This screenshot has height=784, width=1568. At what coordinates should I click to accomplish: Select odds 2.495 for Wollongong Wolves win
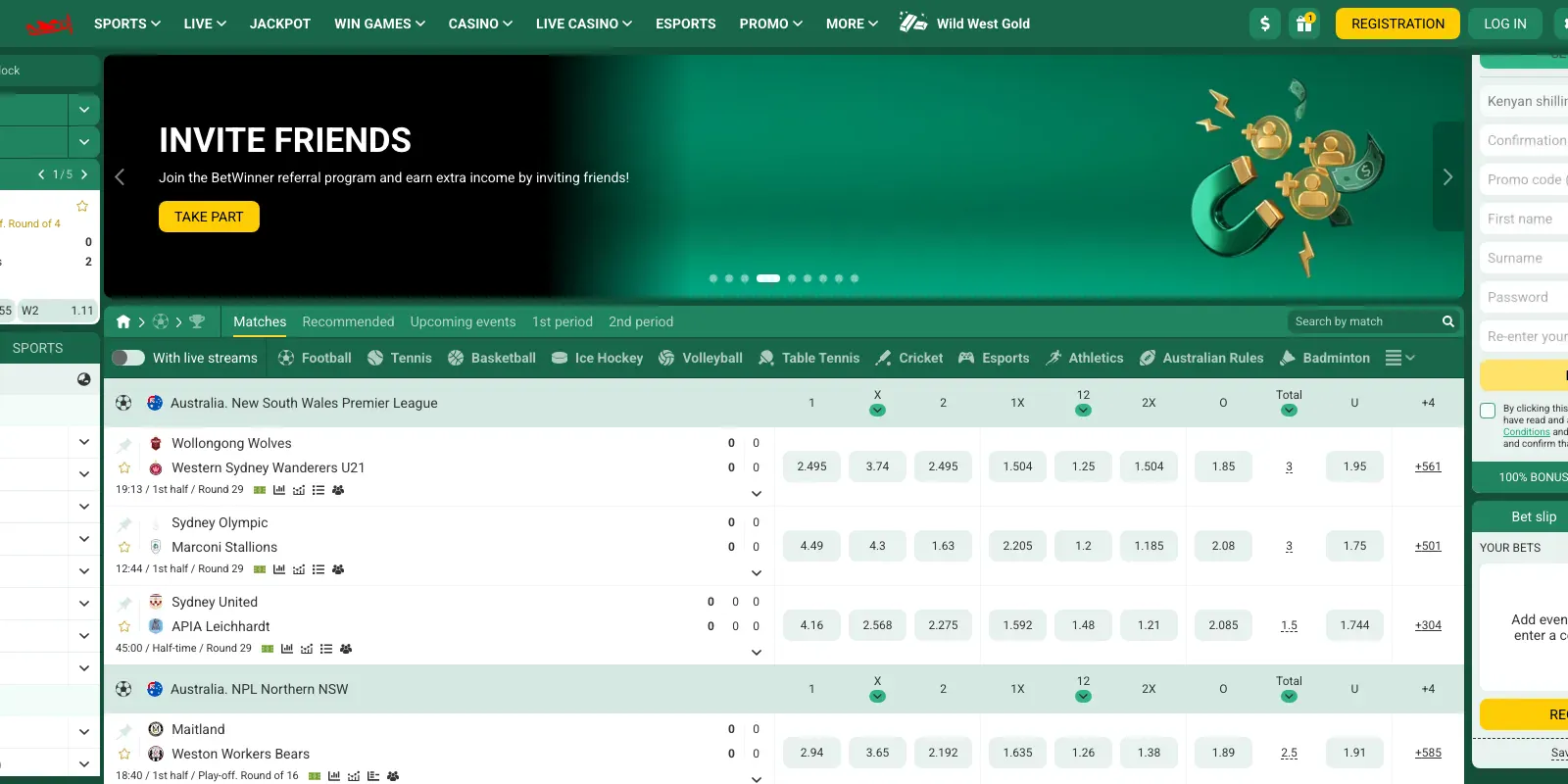click(x=811, y=466)
